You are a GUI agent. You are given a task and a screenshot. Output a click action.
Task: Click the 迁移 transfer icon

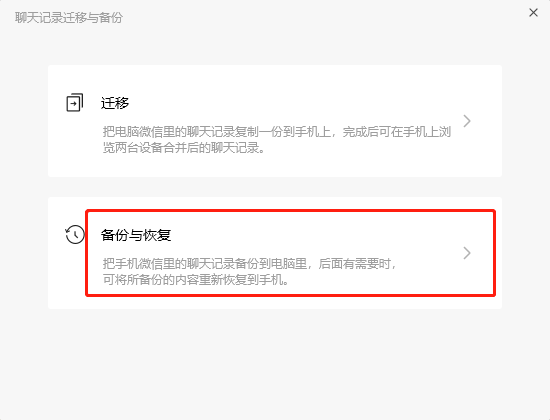click(74, 102)
